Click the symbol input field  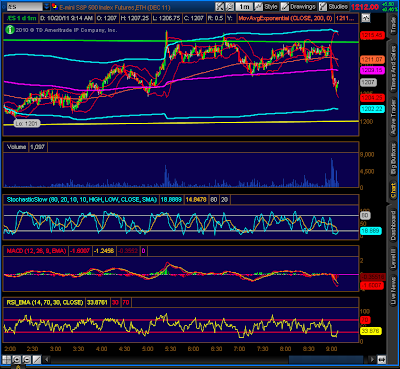(25, 6)
